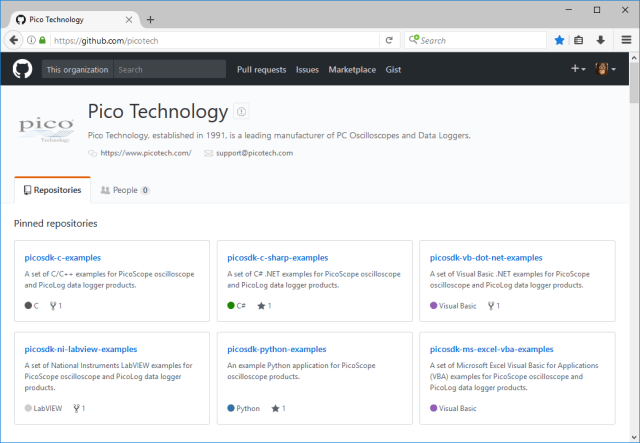Focus the browser search box
The width and height of the screenshot is (640, 443).
click(x=476, y=40)
